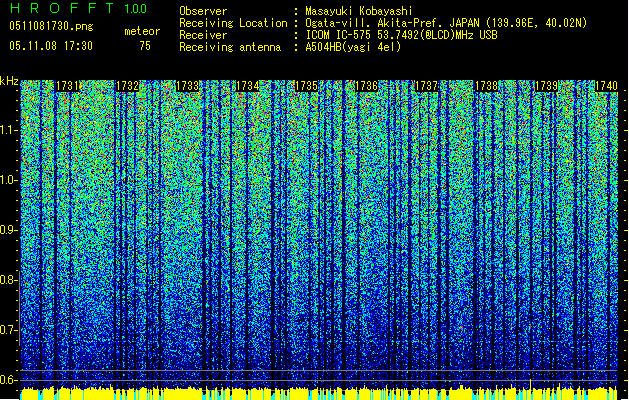Click the 0.6 frequency axis label

(8, 380)
